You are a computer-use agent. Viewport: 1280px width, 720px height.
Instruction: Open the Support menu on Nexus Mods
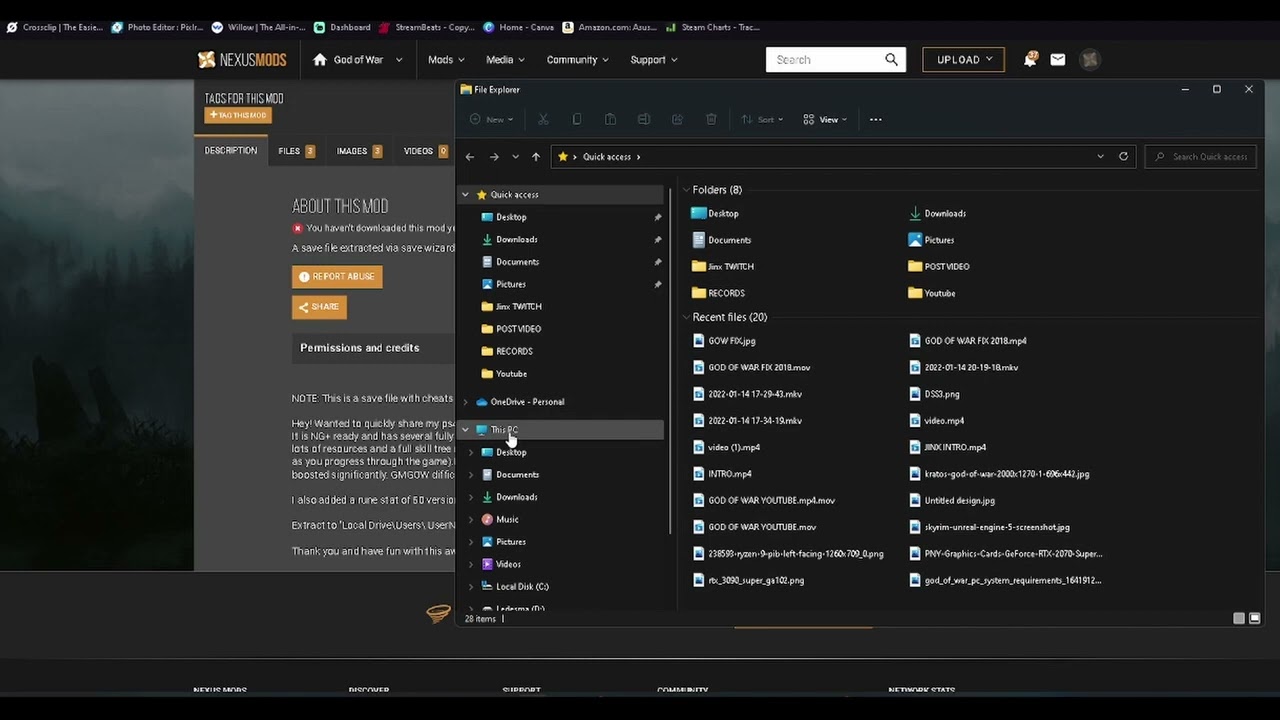(654, 60)
